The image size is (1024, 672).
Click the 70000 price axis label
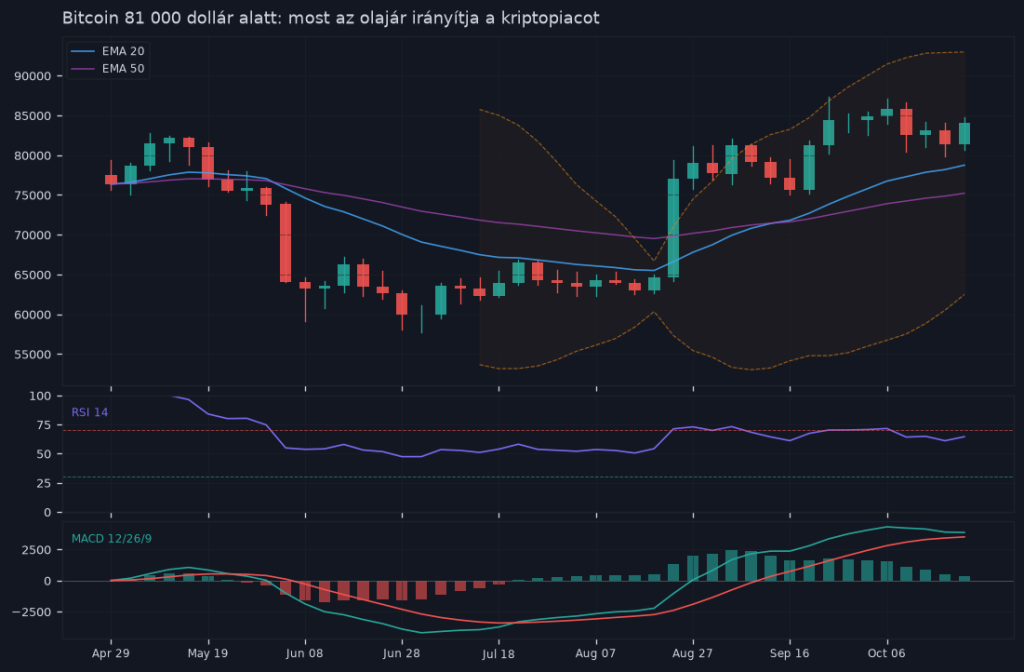(33, 236)
